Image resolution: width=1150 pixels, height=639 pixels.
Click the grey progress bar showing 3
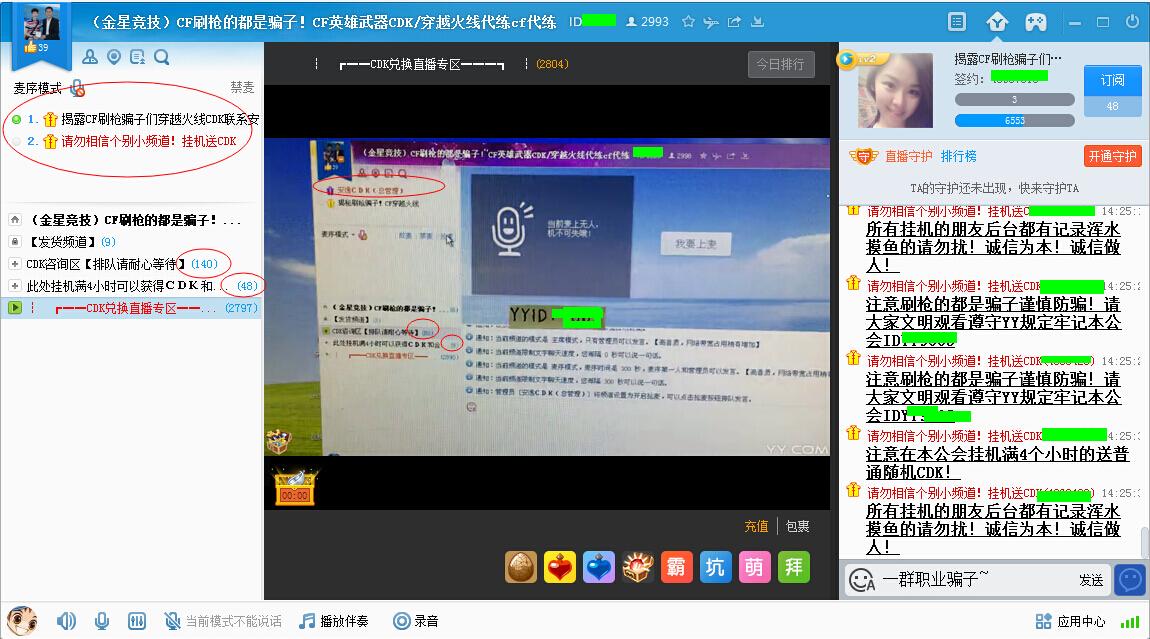[1014, 100]
